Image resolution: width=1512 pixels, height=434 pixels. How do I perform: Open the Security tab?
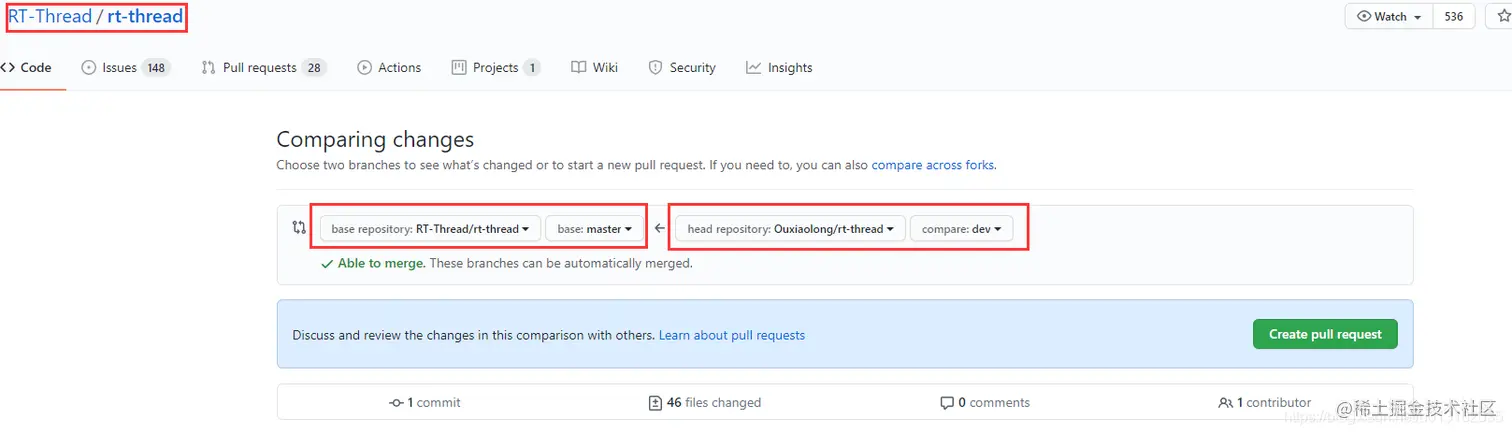pyautogui.click(x=682, y=67)
